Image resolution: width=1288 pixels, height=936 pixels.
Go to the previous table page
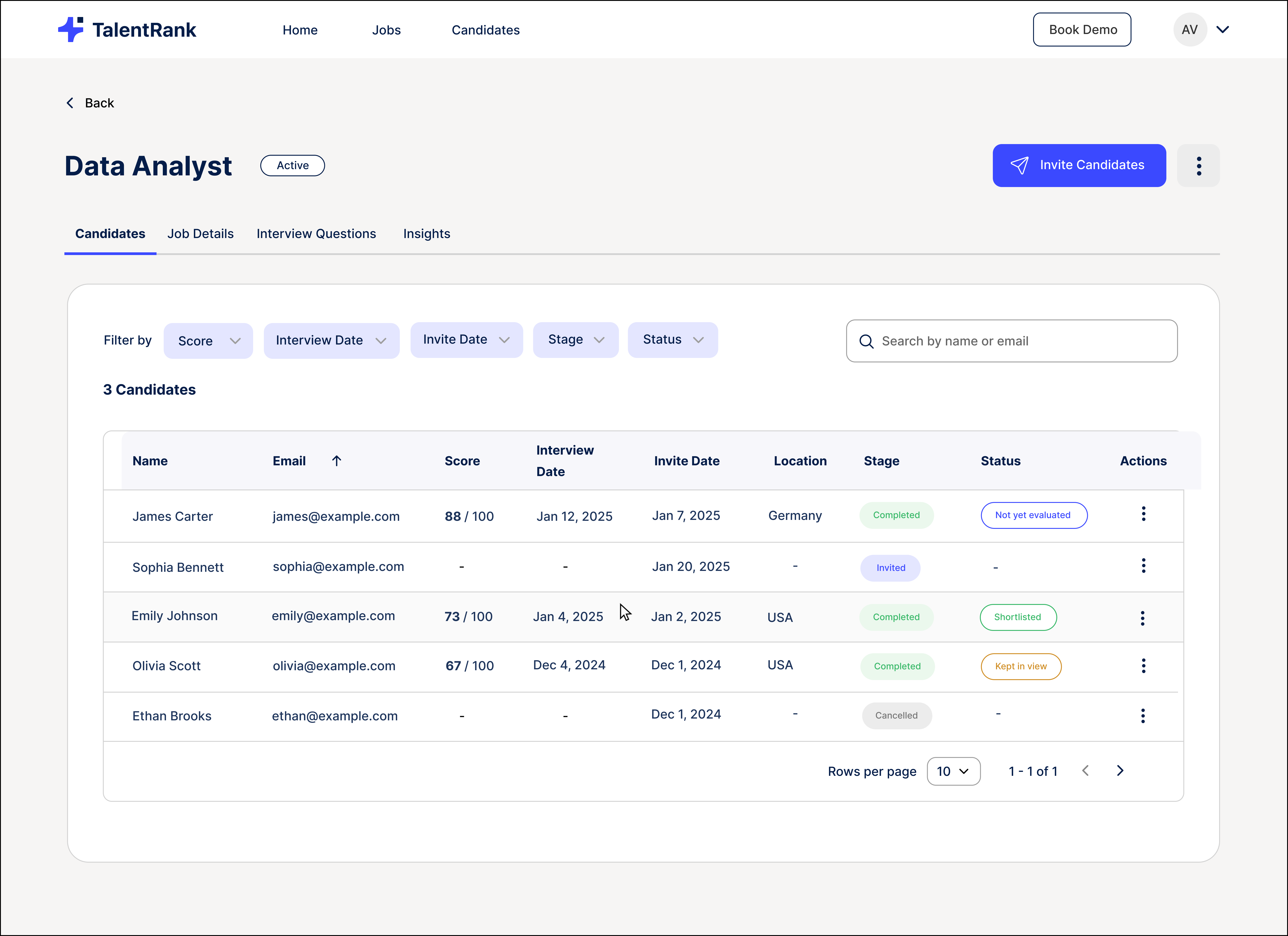[x=1085, y=771]
